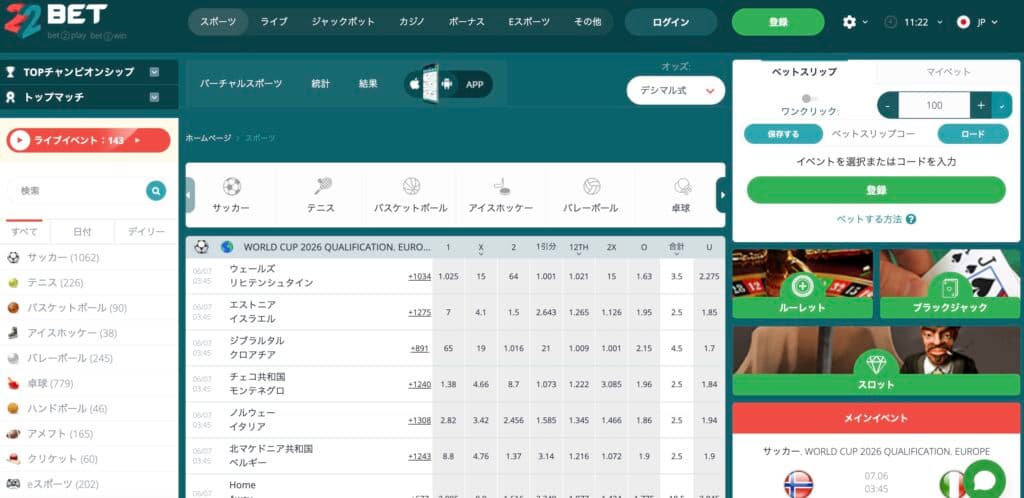Click the ログイン button

click(670, 22)
